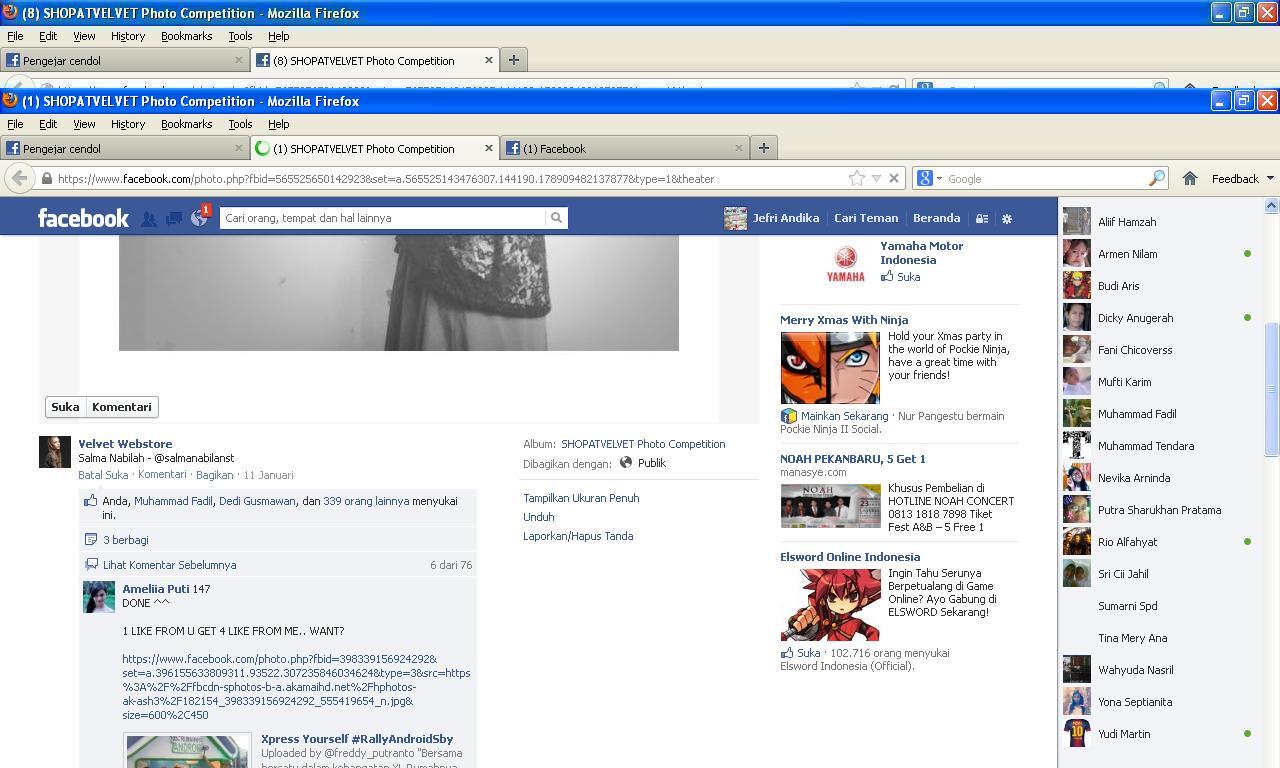Open Bookmarks menu in front Firefox window
The width and height of the screenshot is (1280, 768).
point(186,124)
